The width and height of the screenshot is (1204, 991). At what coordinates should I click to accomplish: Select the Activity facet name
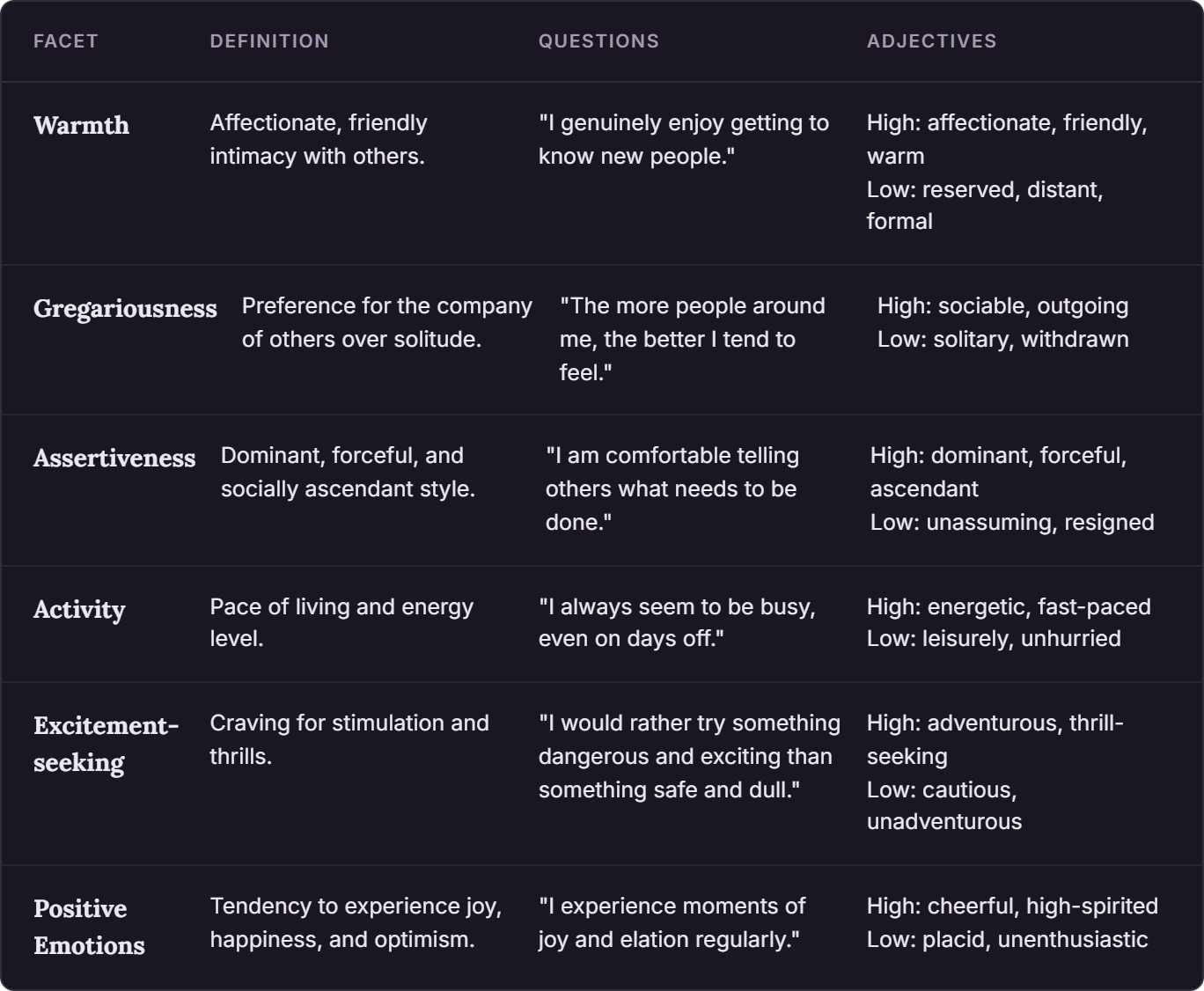tap(79, 610)
